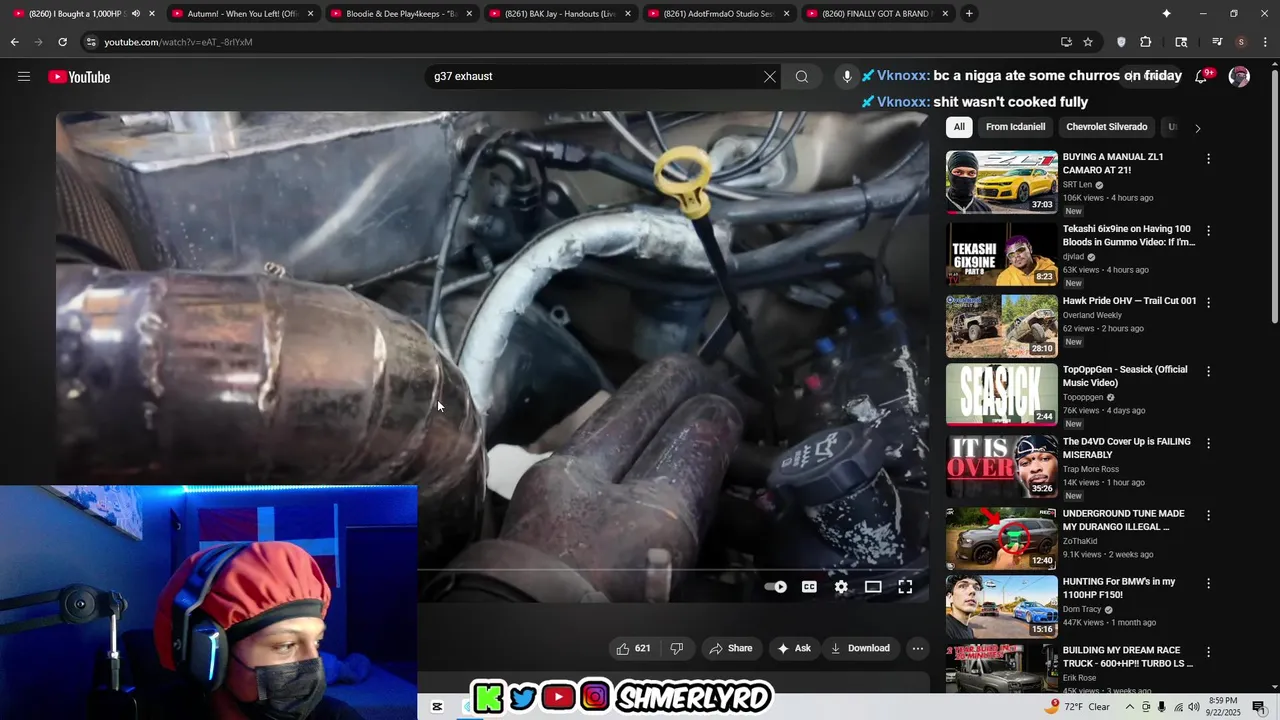The height and width of the screenshot is (720, 1280).
Task: Open the YouTube guide hamburger menu
Action: coord(24,77)
